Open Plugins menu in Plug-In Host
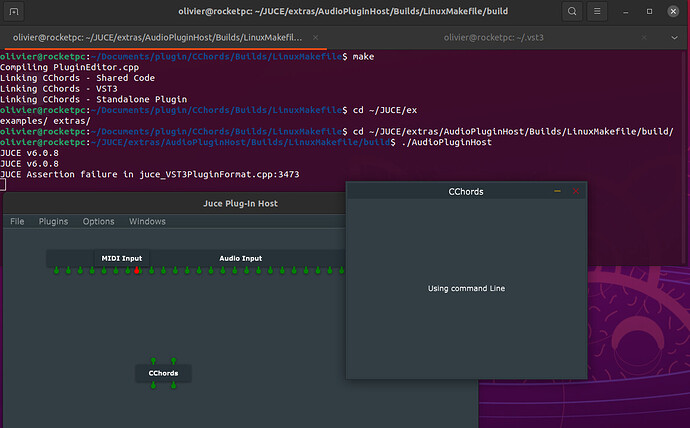The image size is (690, 428). point(53,221)
